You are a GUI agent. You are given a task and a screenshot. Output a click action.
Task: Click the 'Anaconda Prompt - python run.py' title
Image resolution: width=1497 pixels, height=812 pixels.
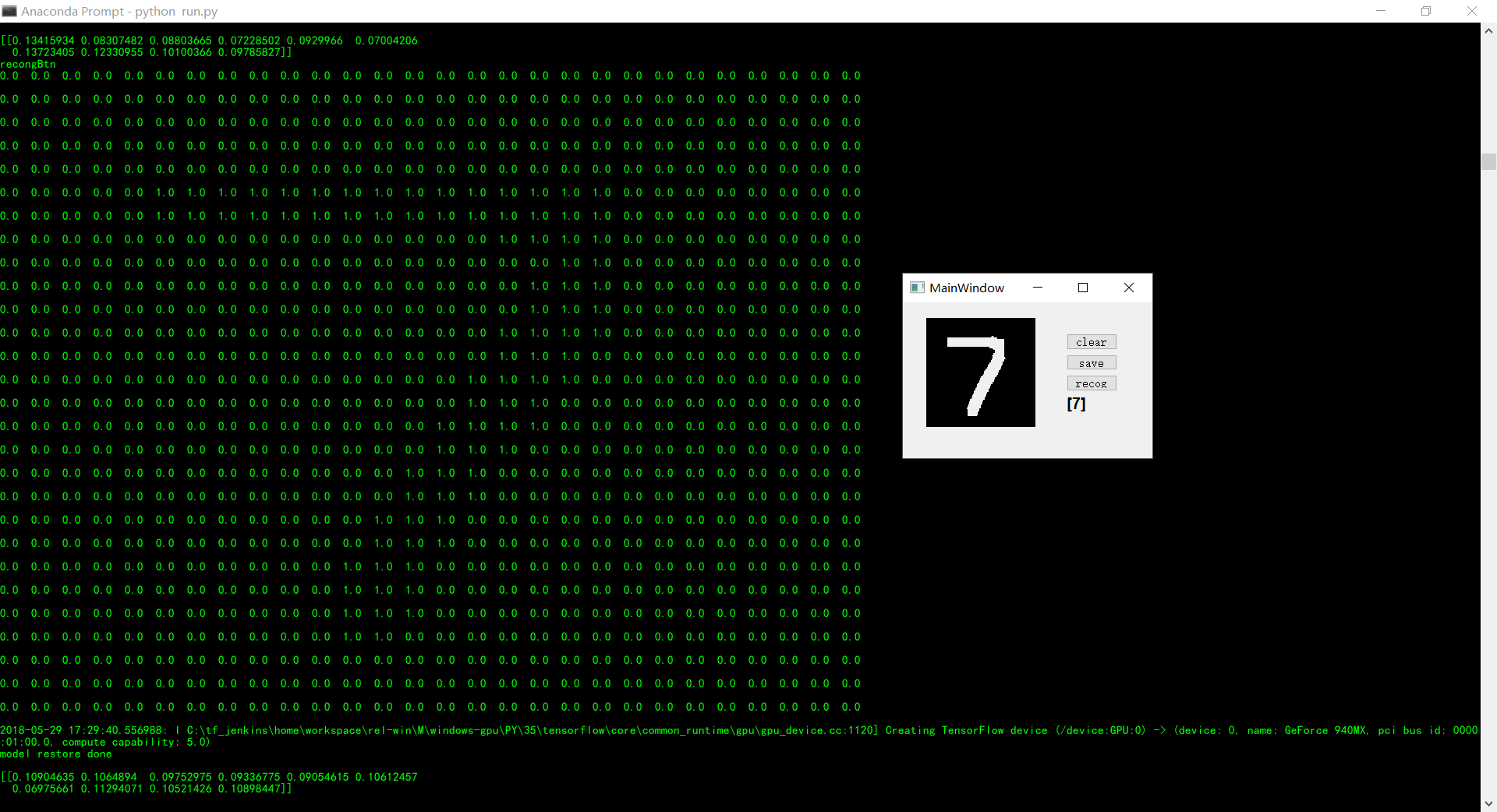coord(119,11)
